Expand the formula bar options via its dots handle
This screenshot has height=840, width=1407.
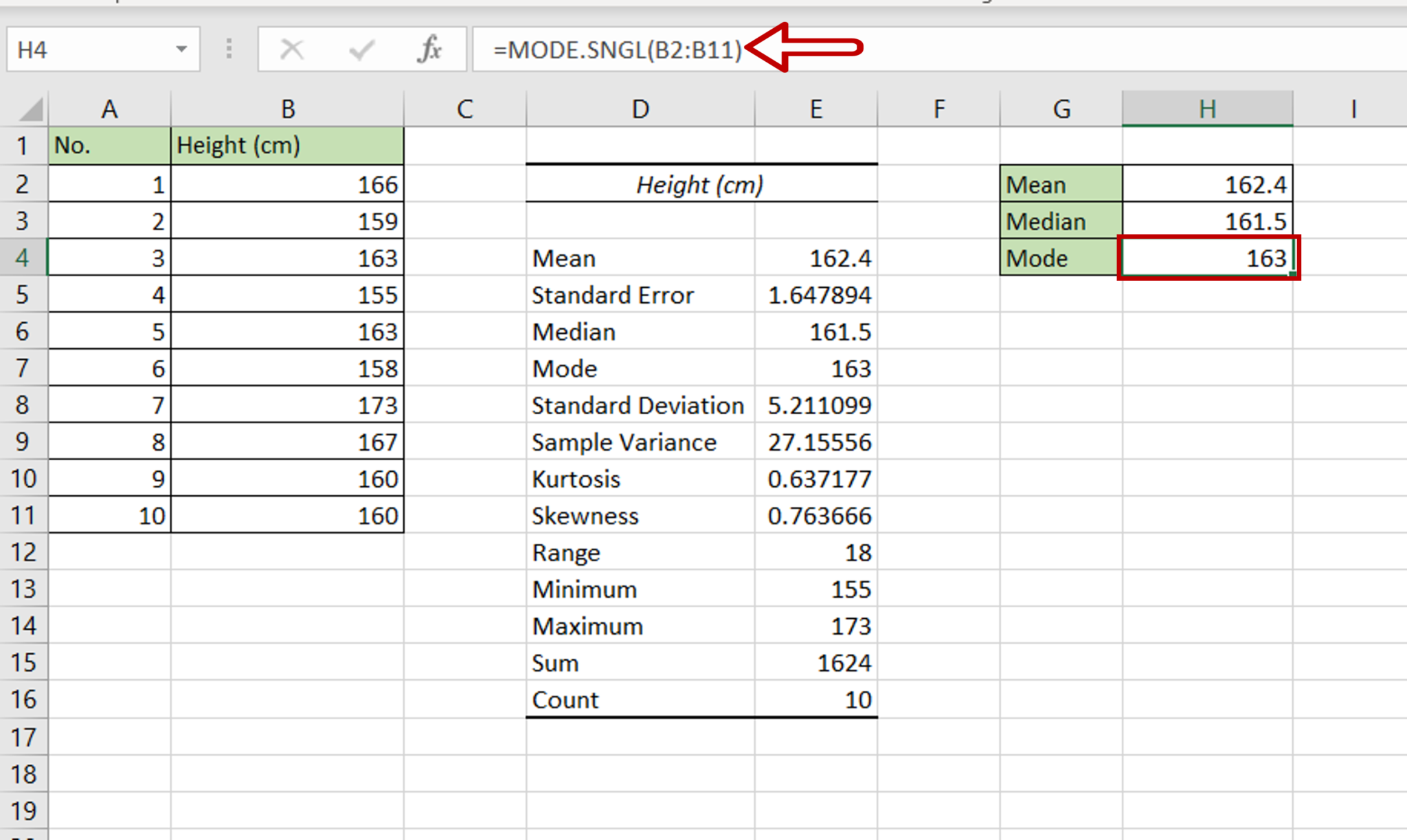click(x=229, y=48)
